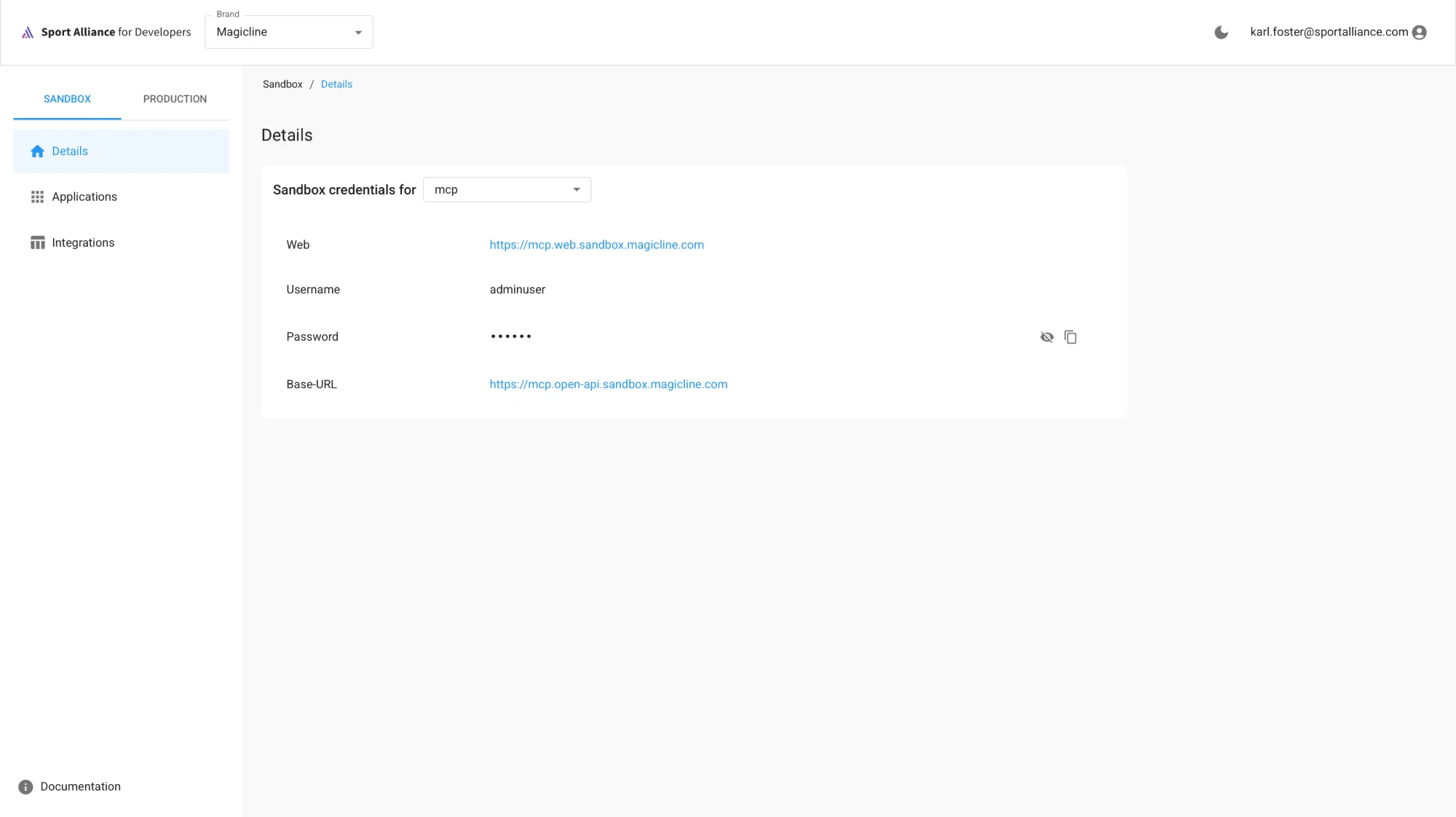Select Details in the sidebar menu
1456x817 pixels.
[121, 151]
